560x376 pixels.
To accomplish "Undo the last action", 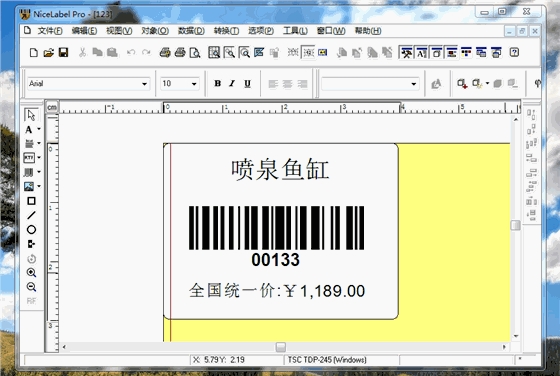I will 131,53.
